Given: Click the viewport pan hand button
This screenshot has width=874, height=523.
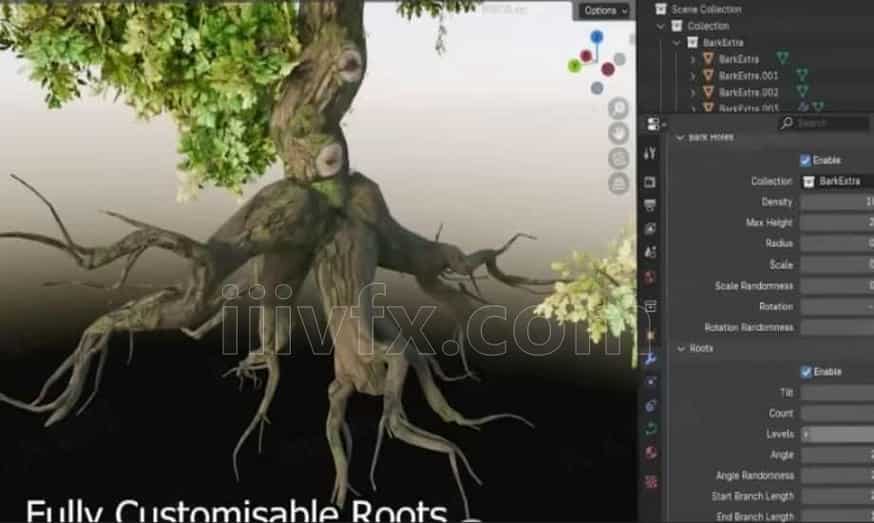Looking at the screenshot, I should (x=618, y=133).
